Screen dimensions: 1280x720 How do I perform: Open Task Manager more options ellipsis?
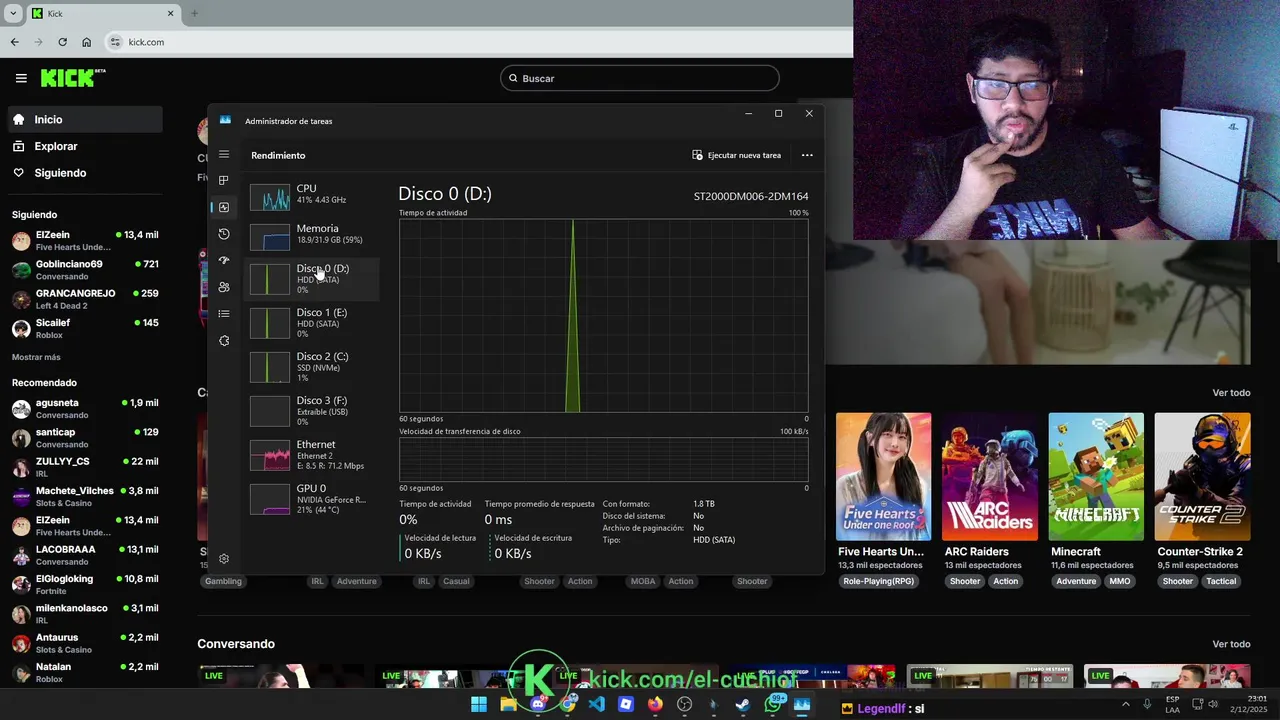[x=807, y=155]
